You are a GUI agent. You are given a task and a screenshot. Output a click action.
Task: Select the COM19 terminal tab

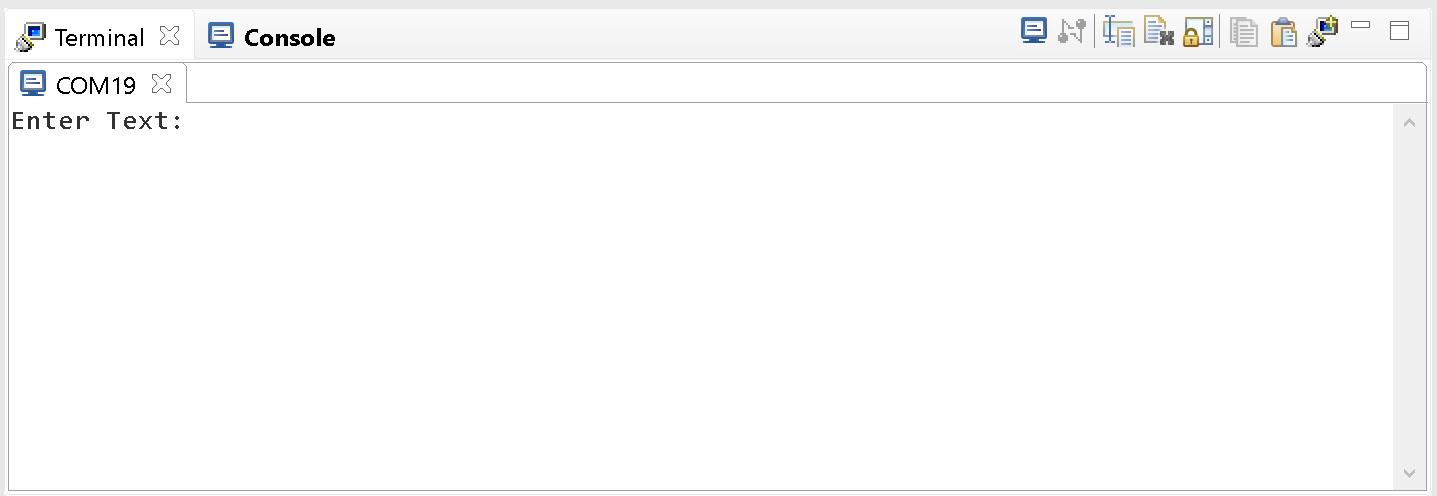click(x=95, y=85)
